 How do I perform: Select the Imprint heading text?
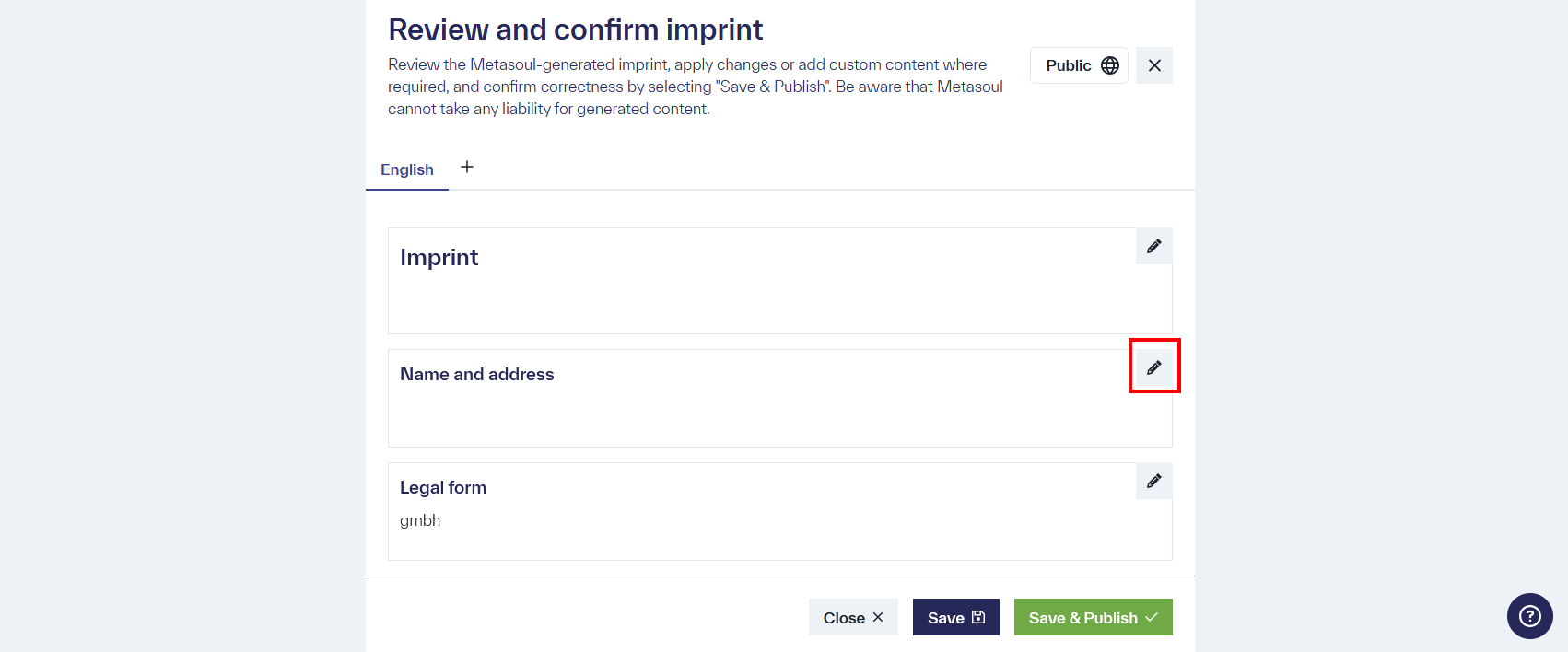[439, 258]
